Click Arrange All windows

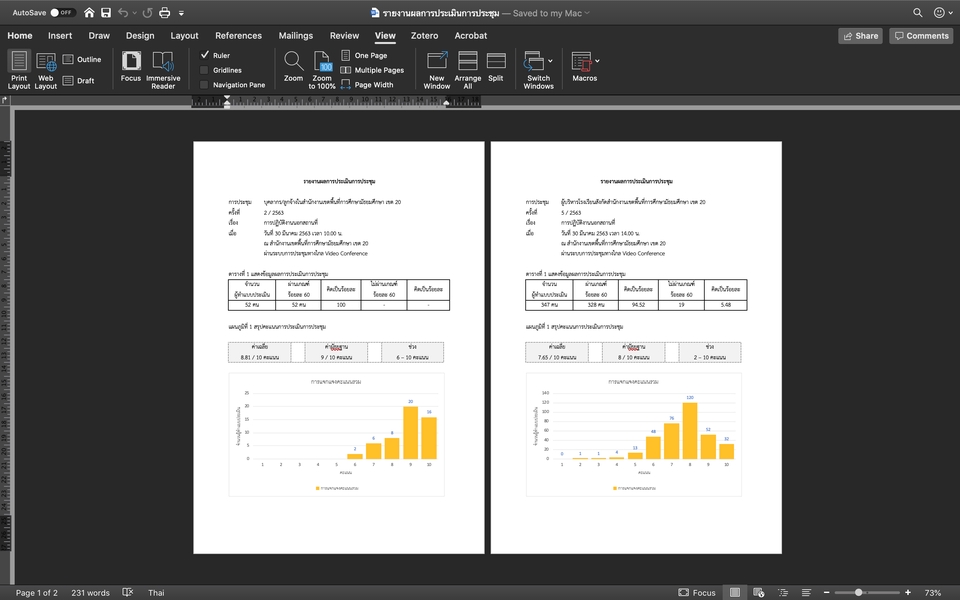point(468,70)
